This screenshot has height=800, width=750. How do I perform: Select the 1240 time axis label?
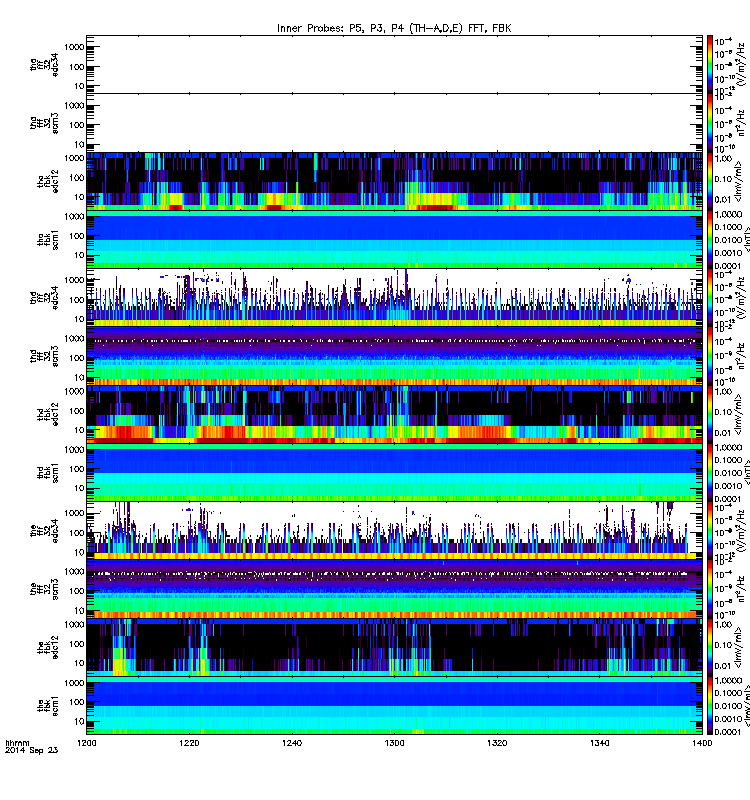pos(292,743)
